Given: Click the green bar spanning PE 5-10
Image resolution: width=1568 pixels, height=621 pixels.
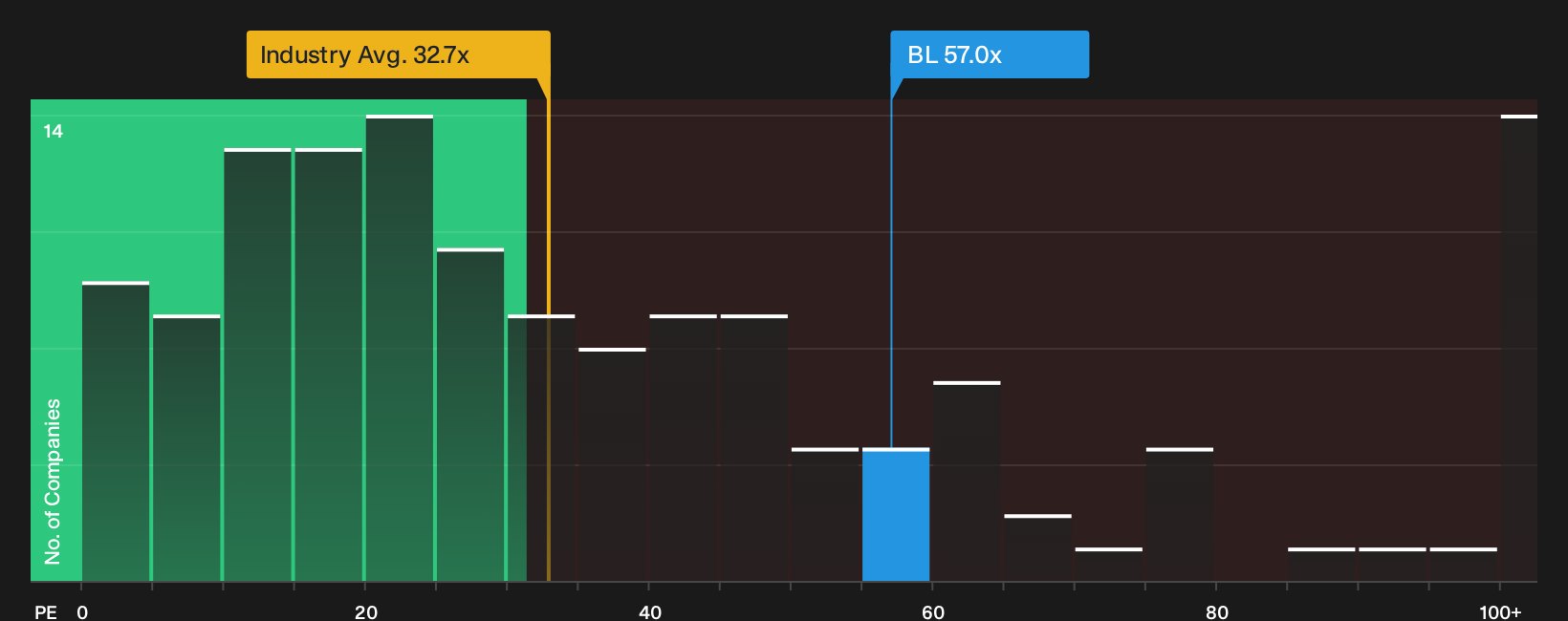Looking at the screenshot, I should pyautogui.click(x=186, y=448).
